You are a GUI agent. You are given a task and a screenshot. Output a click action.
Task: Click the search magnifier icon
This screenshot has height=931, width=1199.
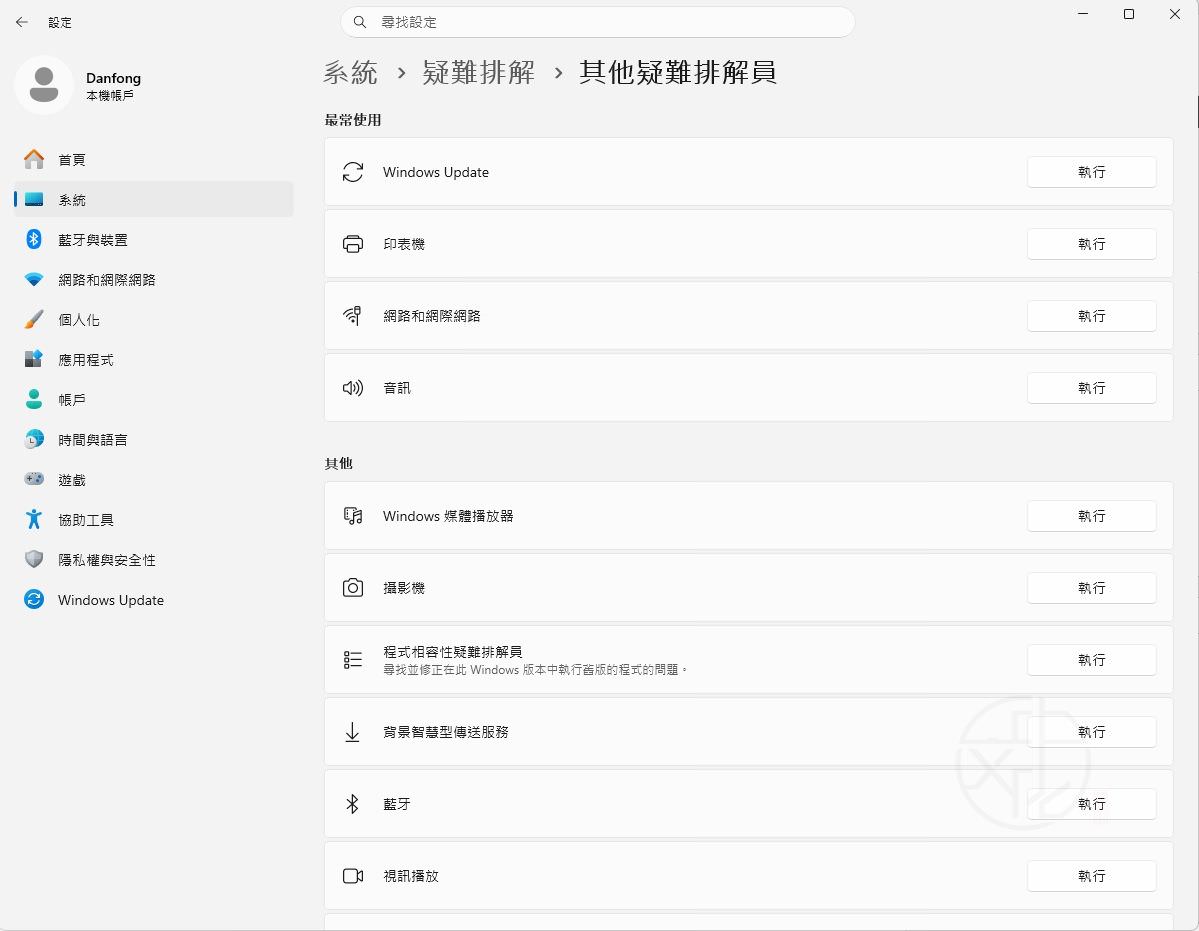tap(359, 22)
